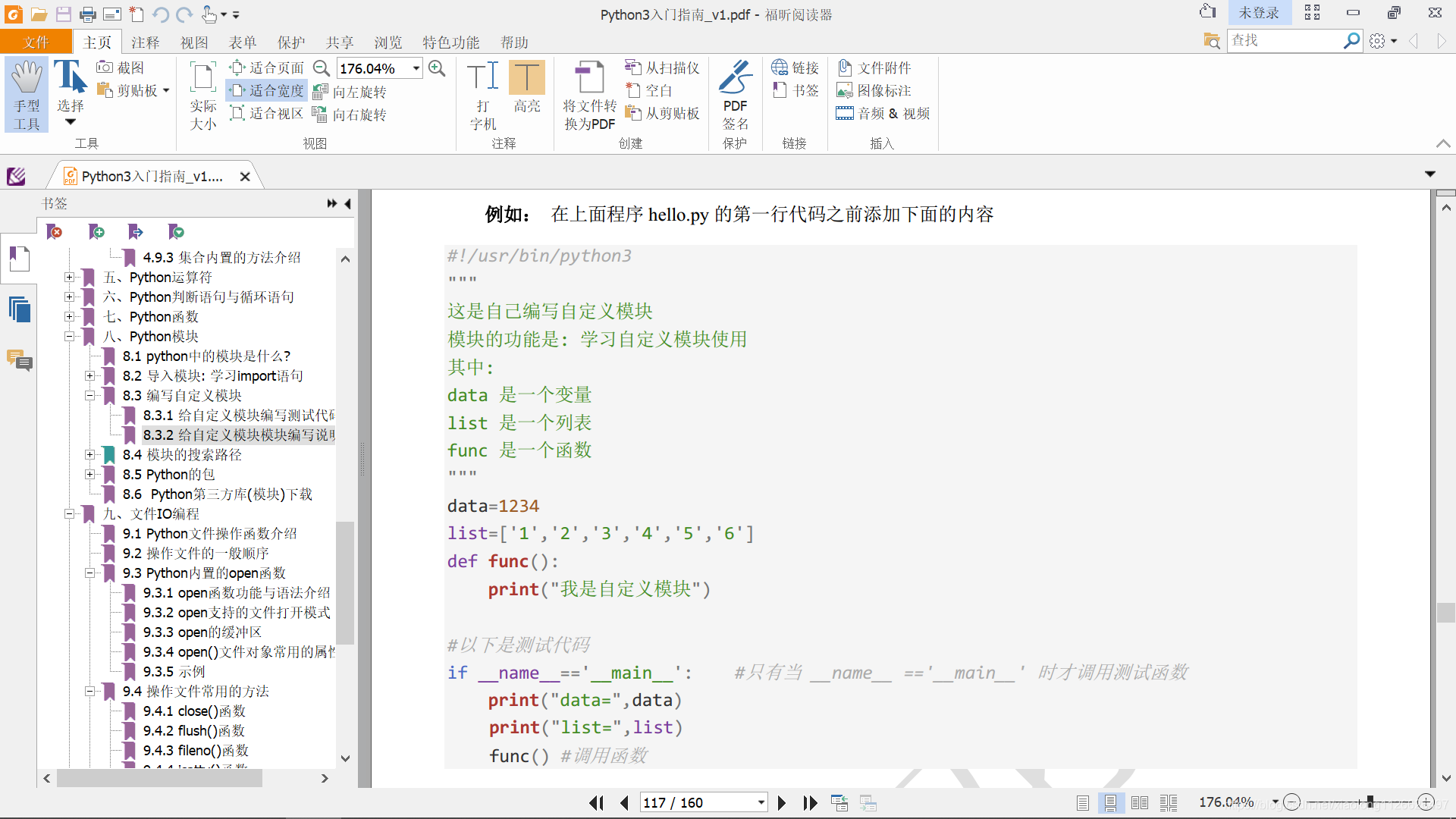
Task: Open the comments panel in sidebar
Action: click(19, 362)
